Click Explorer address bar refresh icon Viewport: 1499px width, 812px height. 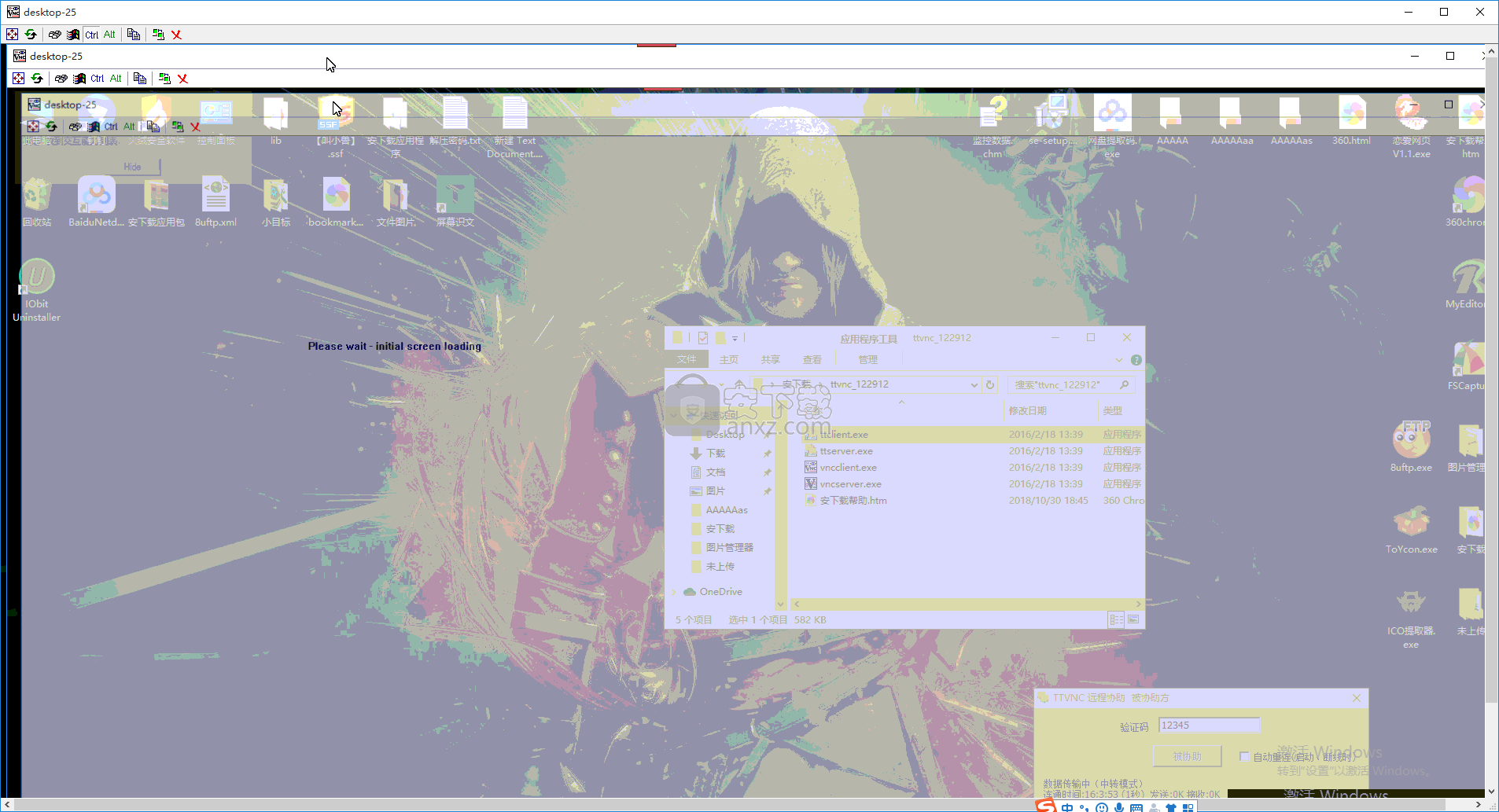[x=990, y=384]
